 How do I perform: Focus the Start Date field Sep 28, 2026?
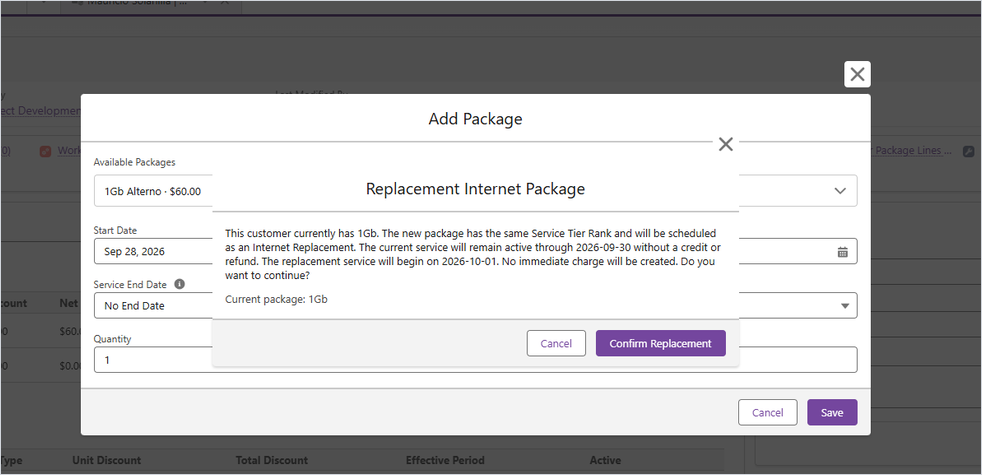(x=475, y=251)
